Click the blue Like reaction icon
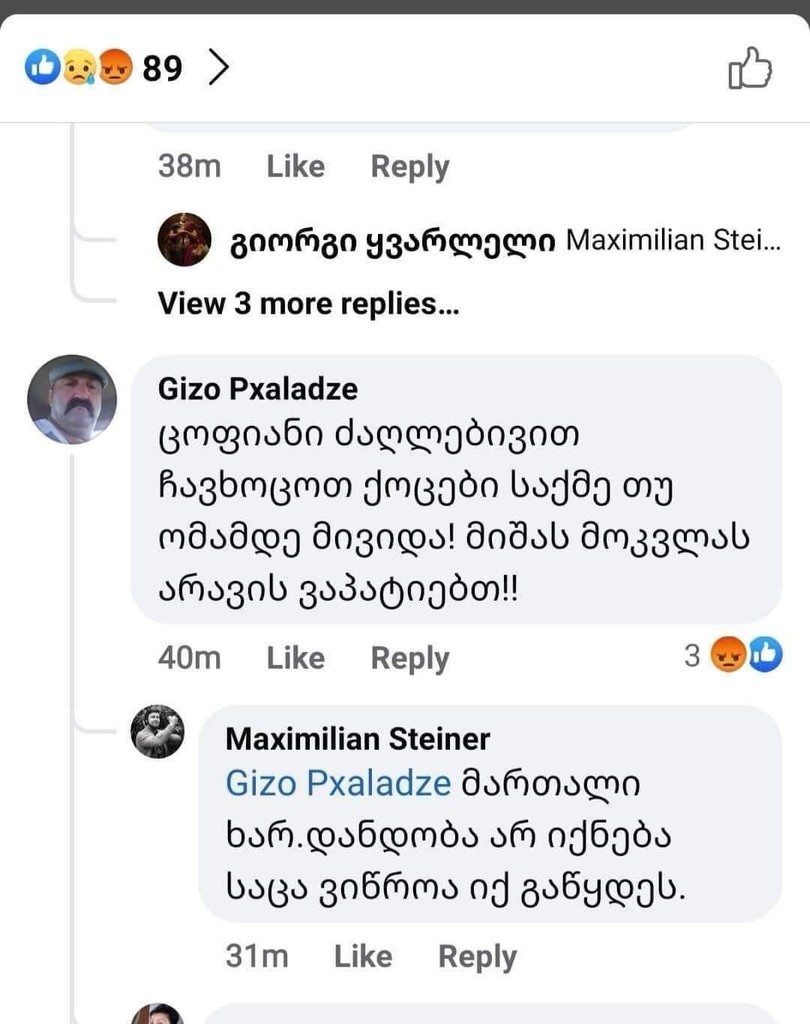Viewport: 810px width, 1024px height. click(42, 67)
